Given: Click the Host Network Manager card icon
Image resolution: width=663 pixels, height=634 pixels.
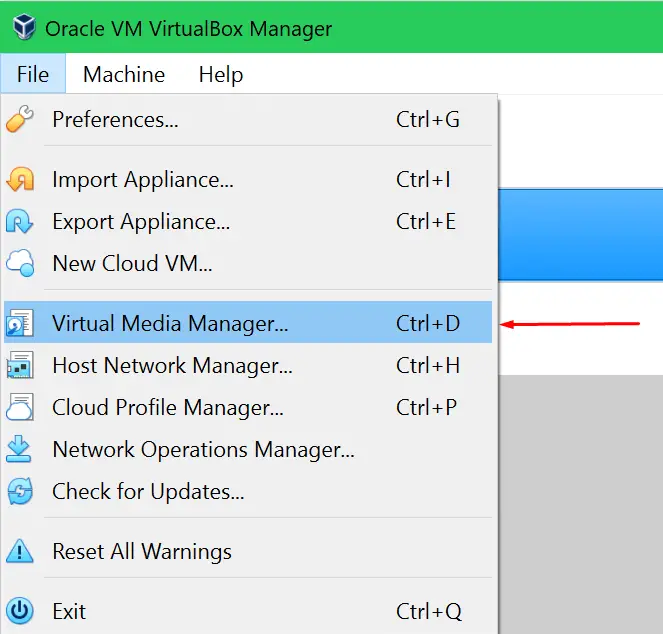Looking at the screenshot, I should (x=19, y=365).
